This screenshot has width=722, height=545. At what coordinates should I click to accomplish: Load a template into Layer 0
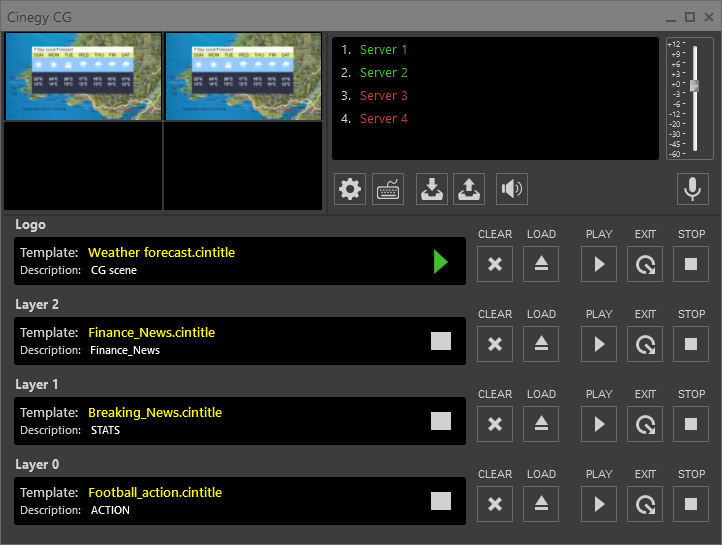(541, 504)
